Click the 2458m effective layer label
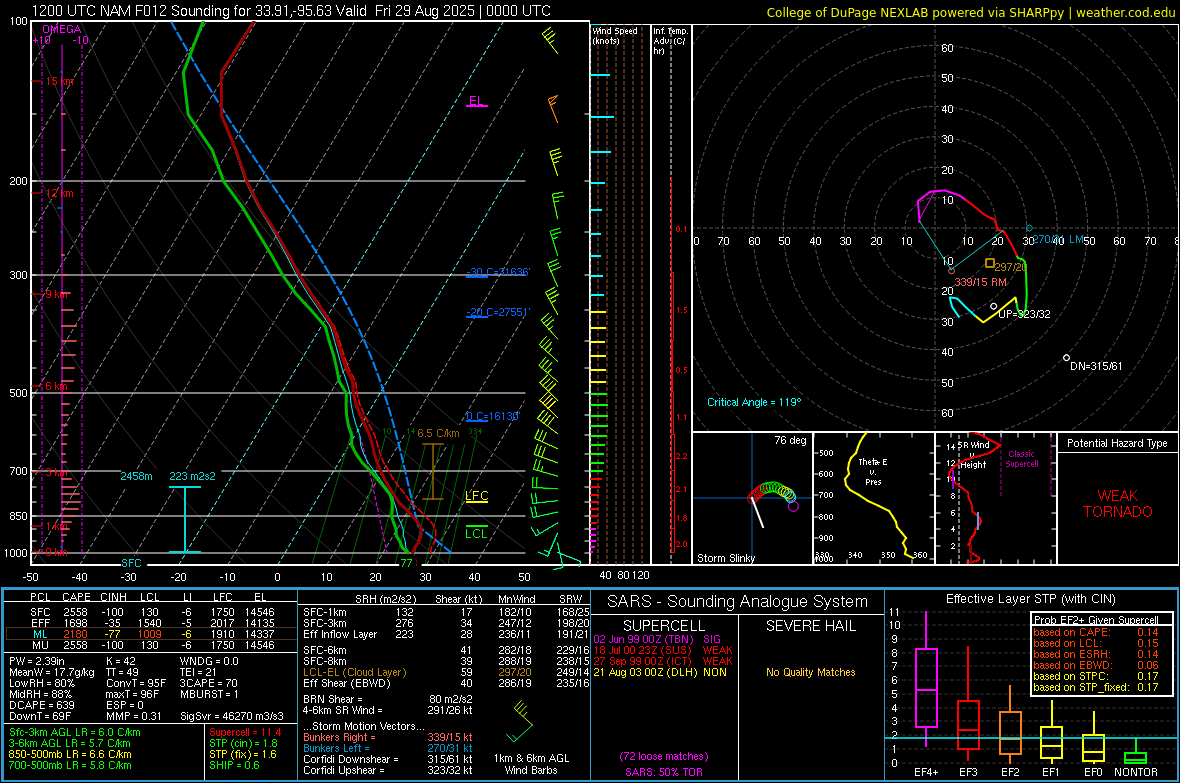The image size is (1180, 783). click(x=136, y=476)
